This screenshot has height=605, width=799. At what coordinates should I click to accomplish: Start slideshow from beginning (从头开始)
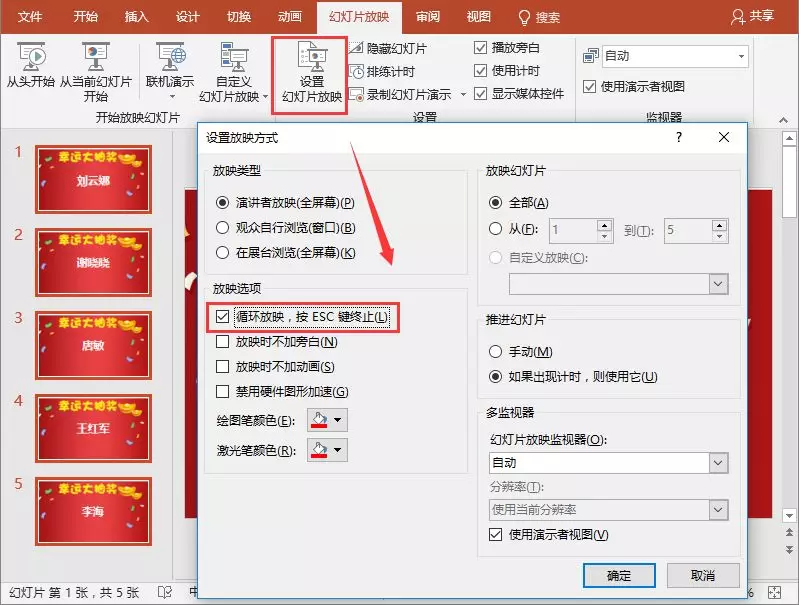pyautogui.click(x=31, y=65)
